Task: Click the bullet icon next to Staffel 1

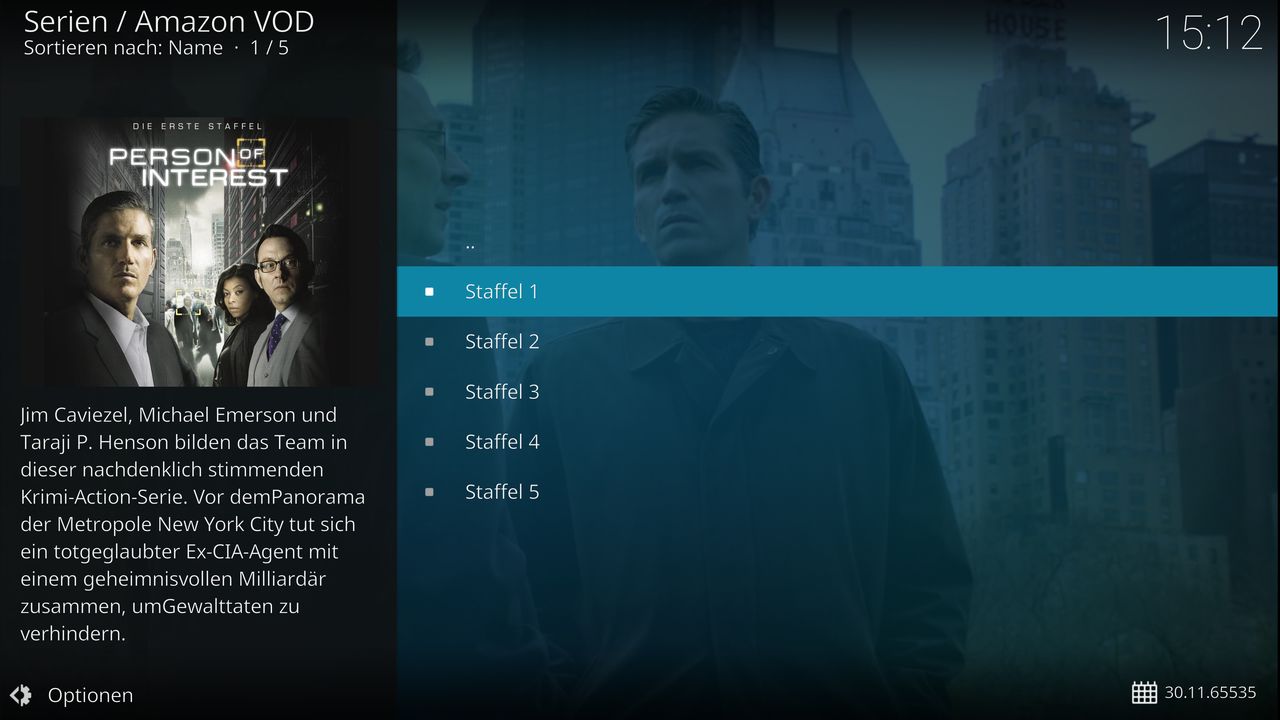Action: (x=429, y=292)
